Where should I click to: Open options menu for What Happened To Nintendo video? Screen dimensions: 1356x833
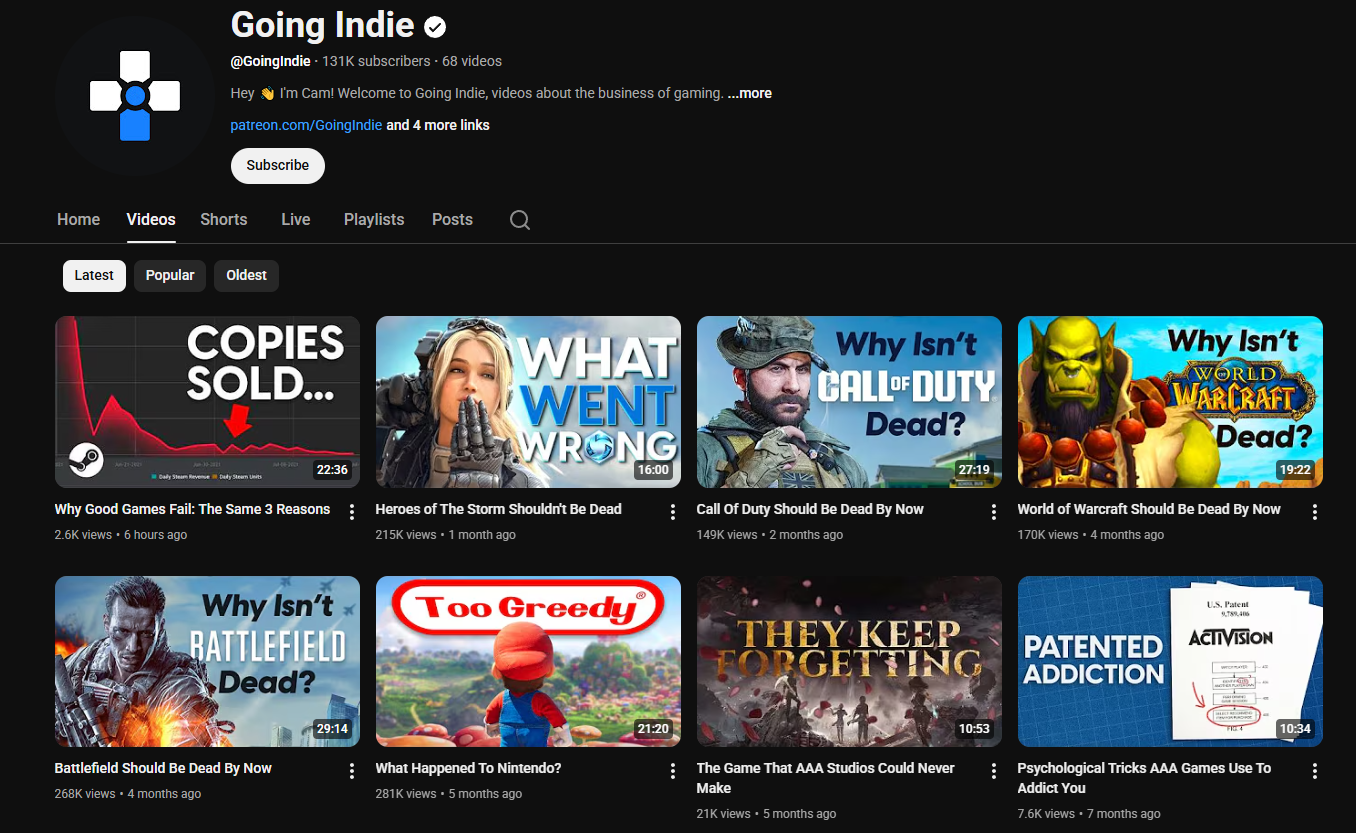coord(673,771)
